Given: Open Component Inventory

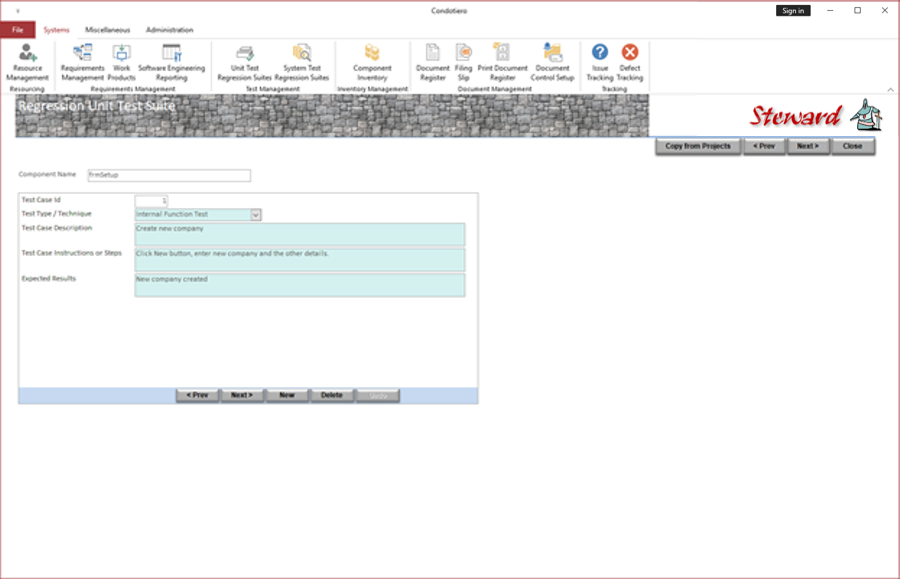Looking at the screenshot, I should point(372,63).
